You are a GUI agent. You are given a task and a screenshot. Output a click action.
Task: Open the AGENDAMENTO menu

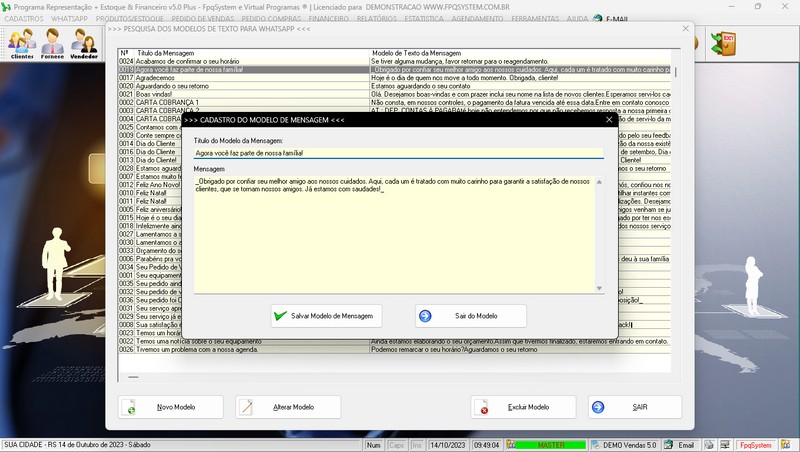click(477, 18)
